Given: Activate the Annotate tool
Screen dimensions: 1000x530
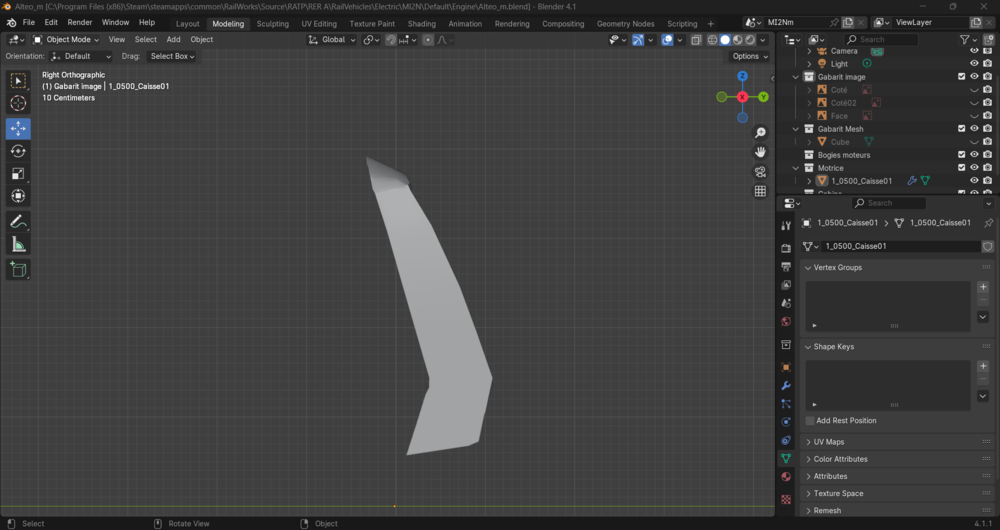Looking at the screenshot, I should [x=18, y=221].
